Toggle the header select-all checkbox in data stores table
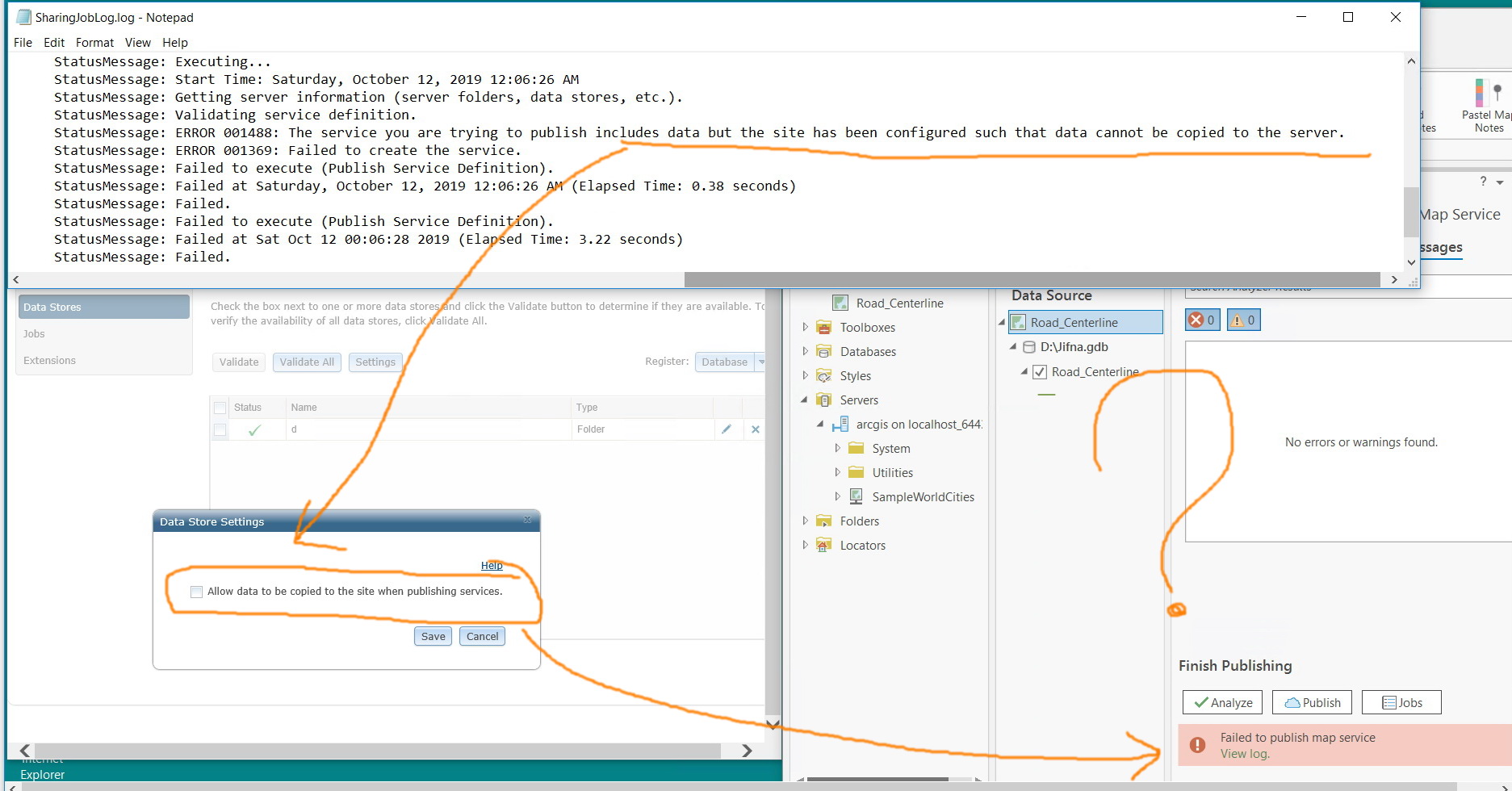 pos(220,408)
